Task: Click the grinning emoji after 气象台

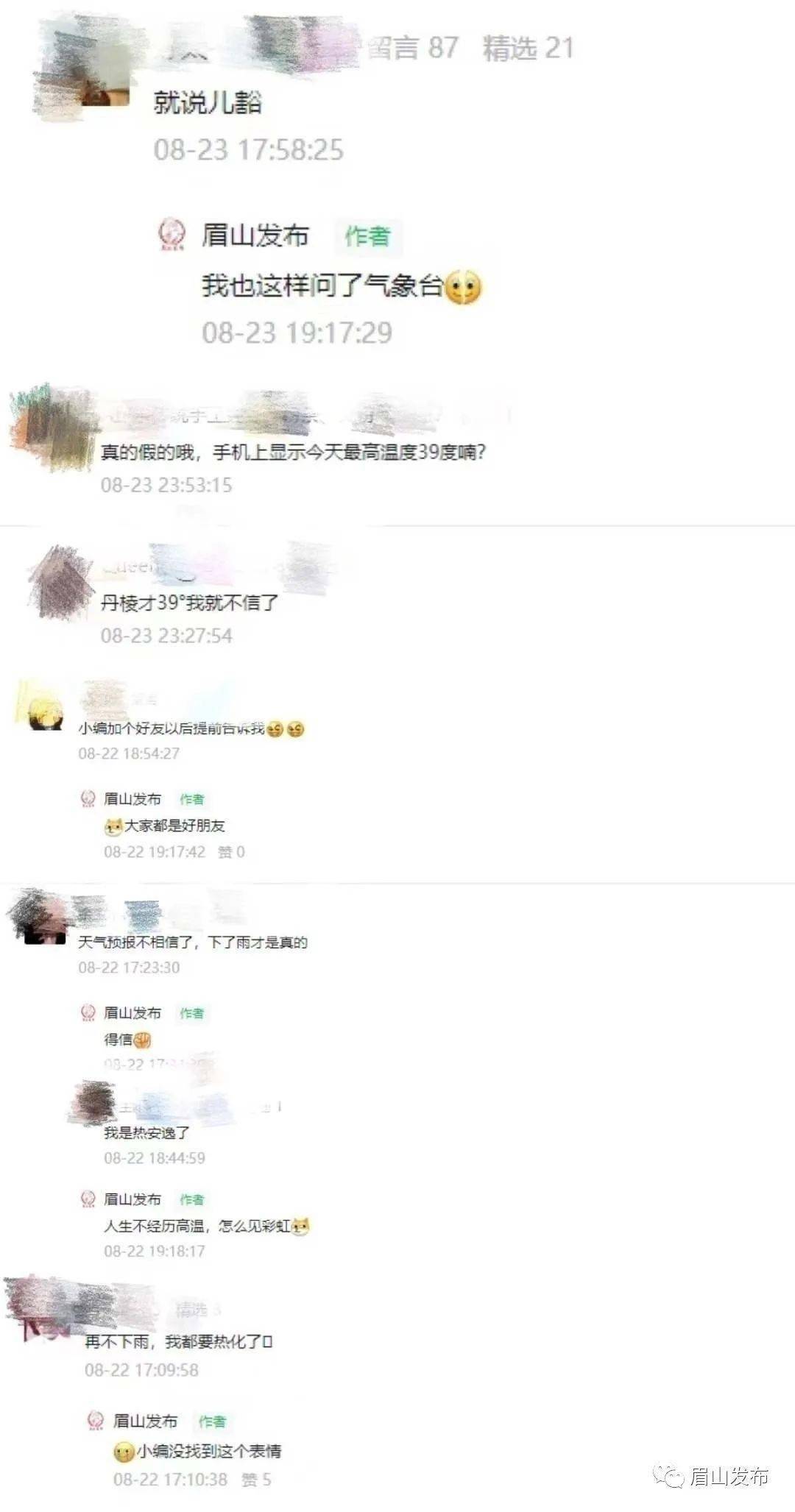Action: pyautogui.click(x=463, y=286)
